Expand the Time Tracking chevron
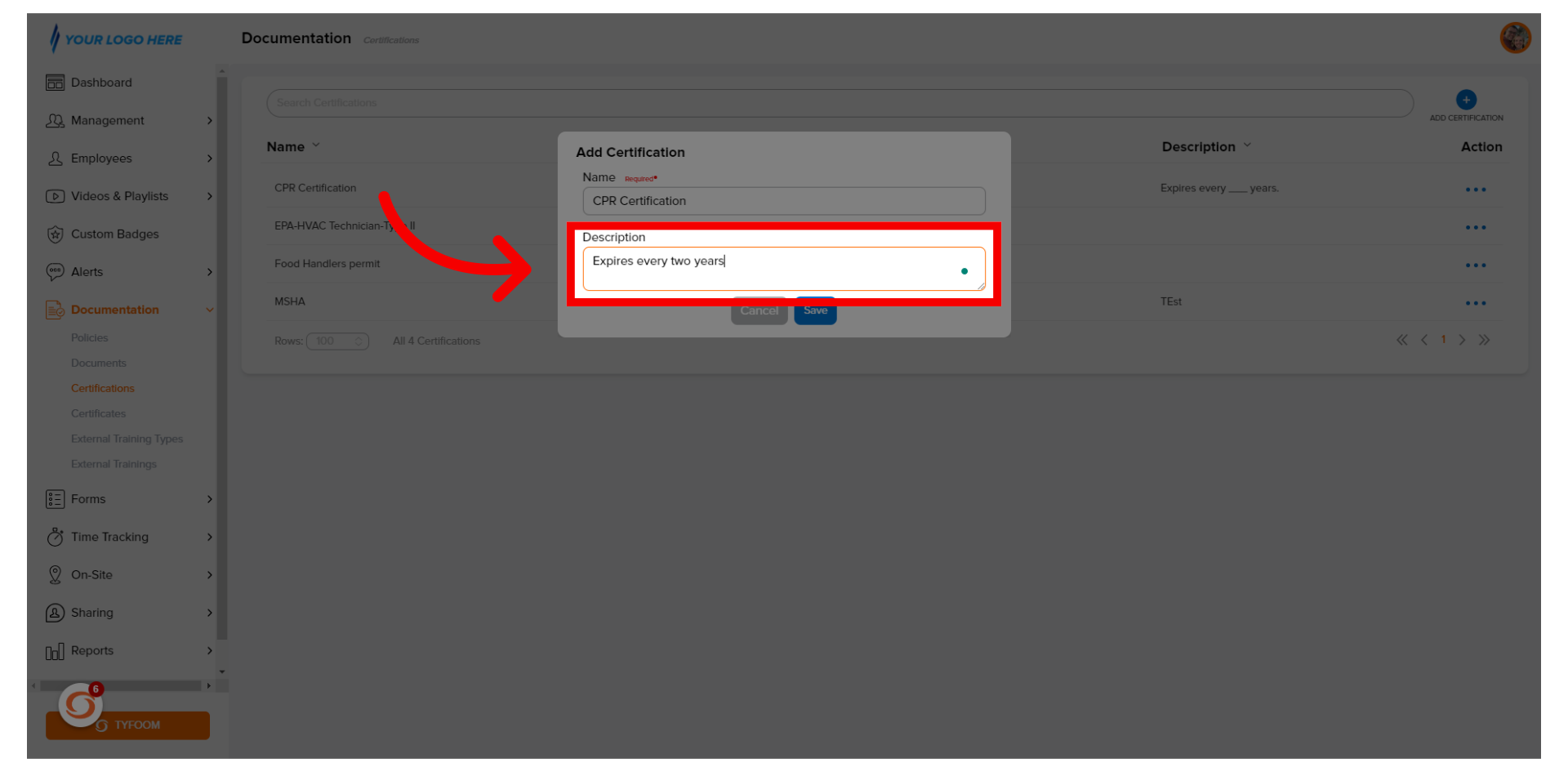The height and width of the screenshot is (772, 1568). point(209,537)
